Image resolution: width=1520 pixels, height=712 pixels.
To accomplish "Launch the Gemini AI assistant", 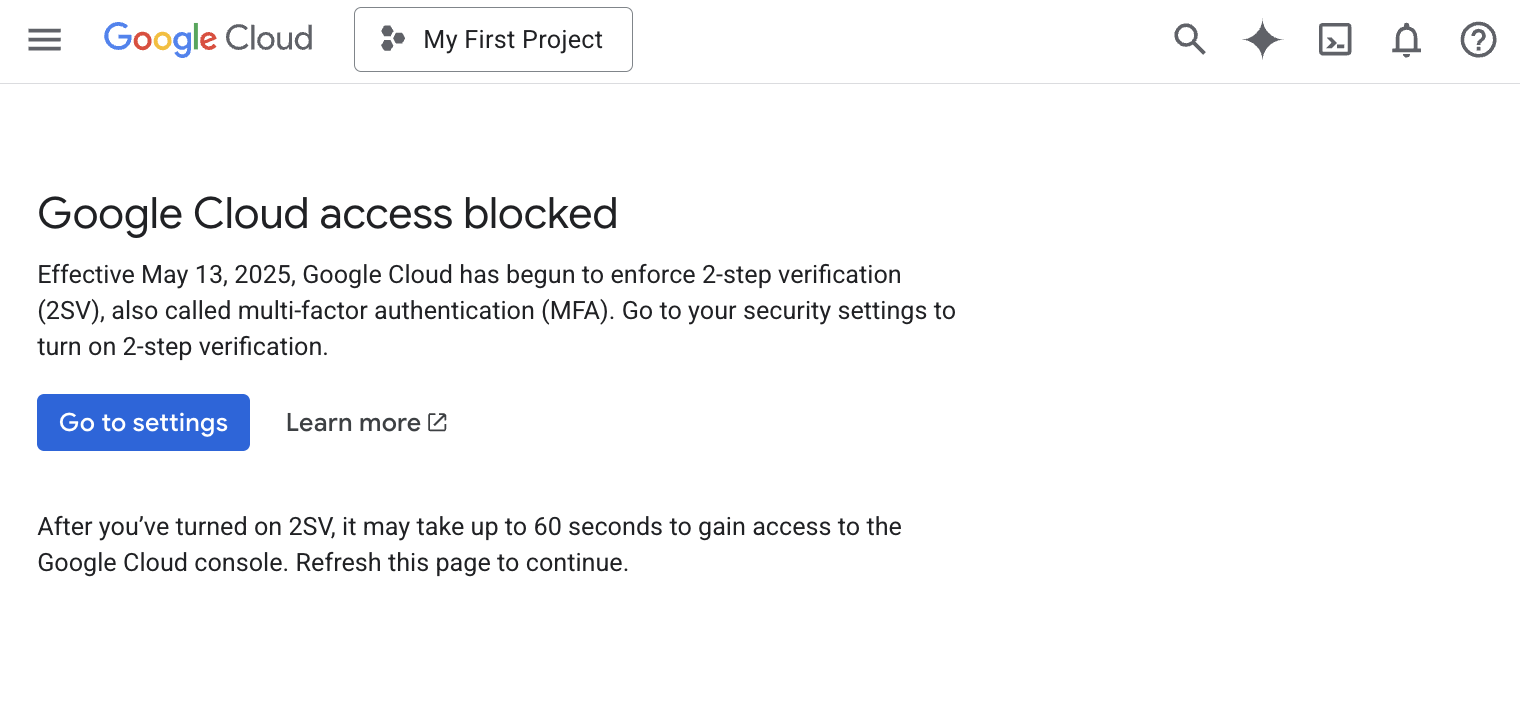I will (x=1262, y=40).
